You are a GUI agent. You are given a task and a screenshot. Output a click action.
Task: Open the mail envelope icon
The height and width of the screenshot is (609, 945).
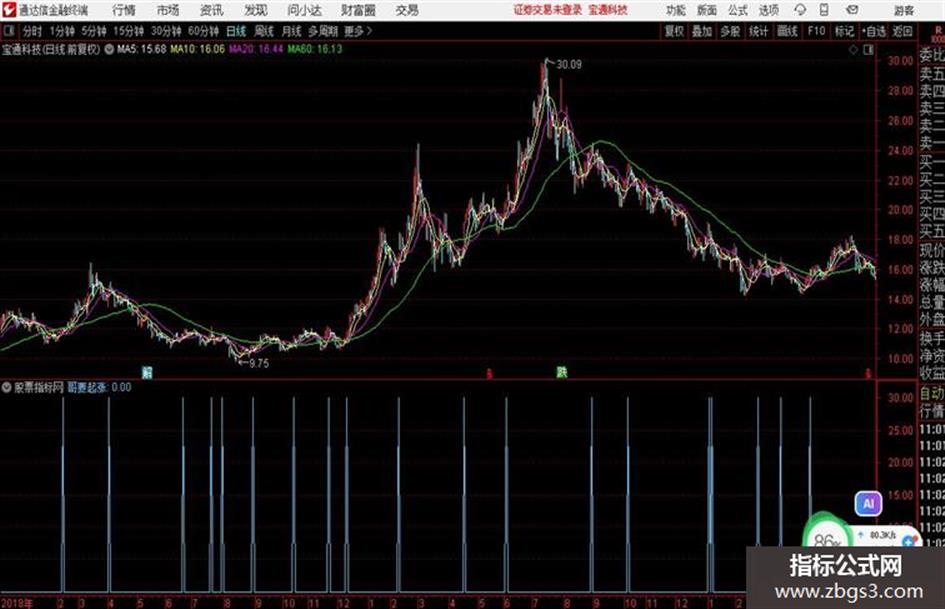(852, 10)
